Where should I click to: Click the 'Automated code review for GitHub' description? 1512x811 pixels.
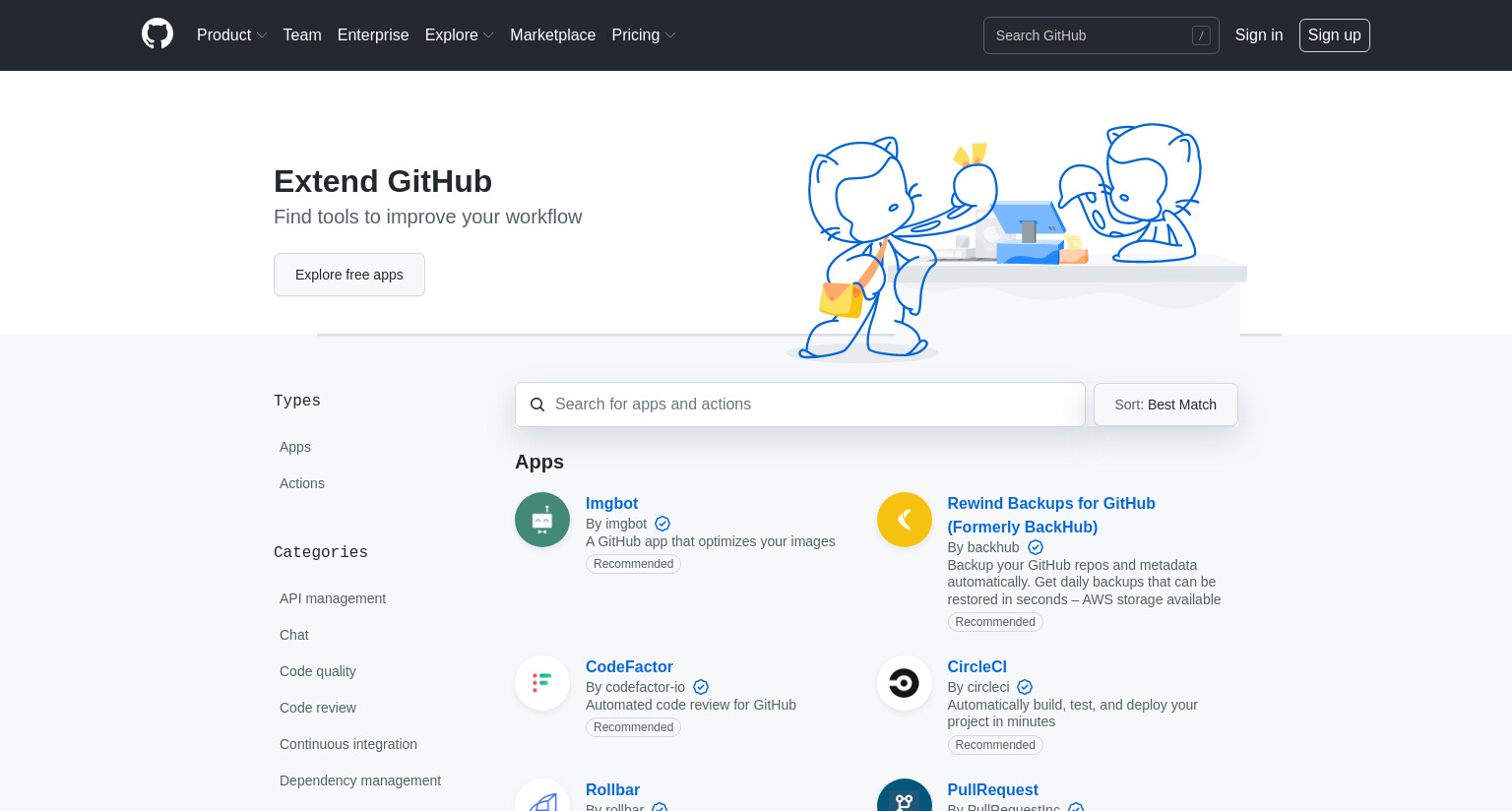[691, 705]
